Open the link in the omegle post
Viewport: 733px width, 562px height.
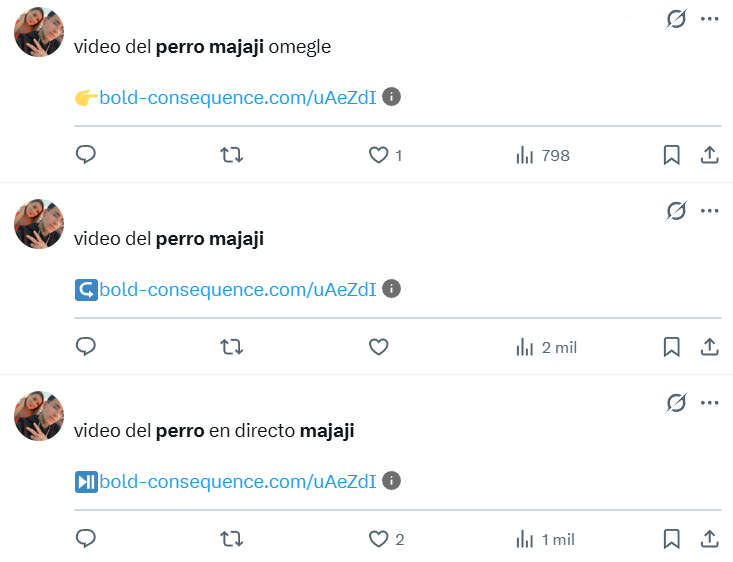click(x=238, y=97)
